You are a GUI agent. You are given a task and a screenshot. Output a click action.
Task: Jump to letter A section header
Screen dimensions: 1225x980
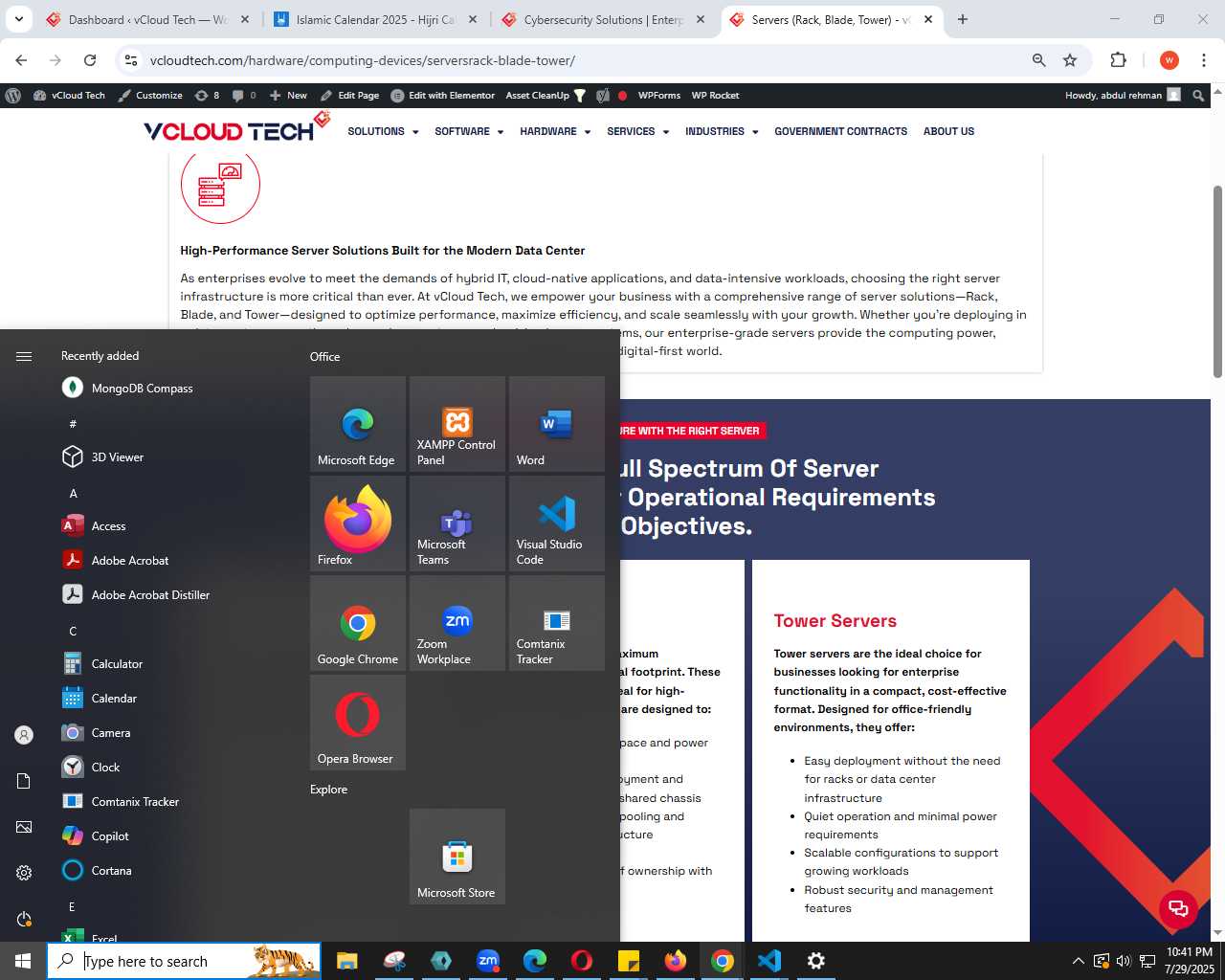coord(73,493)
